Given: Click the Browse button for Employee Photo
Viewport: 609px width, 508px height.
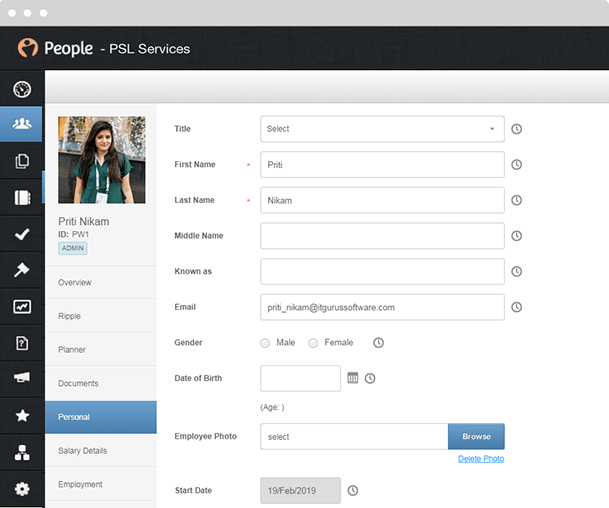Looking at the screenshot, I should pos(476,437).
